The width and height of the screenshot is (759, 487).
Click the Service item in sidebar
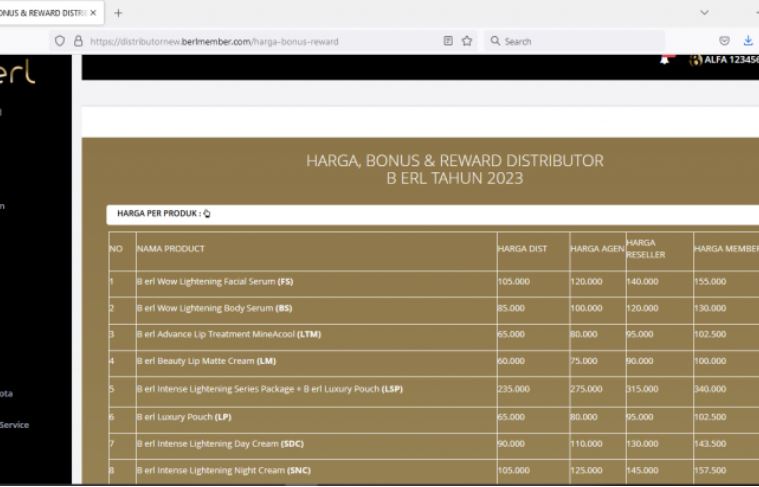tap(15, 425)
